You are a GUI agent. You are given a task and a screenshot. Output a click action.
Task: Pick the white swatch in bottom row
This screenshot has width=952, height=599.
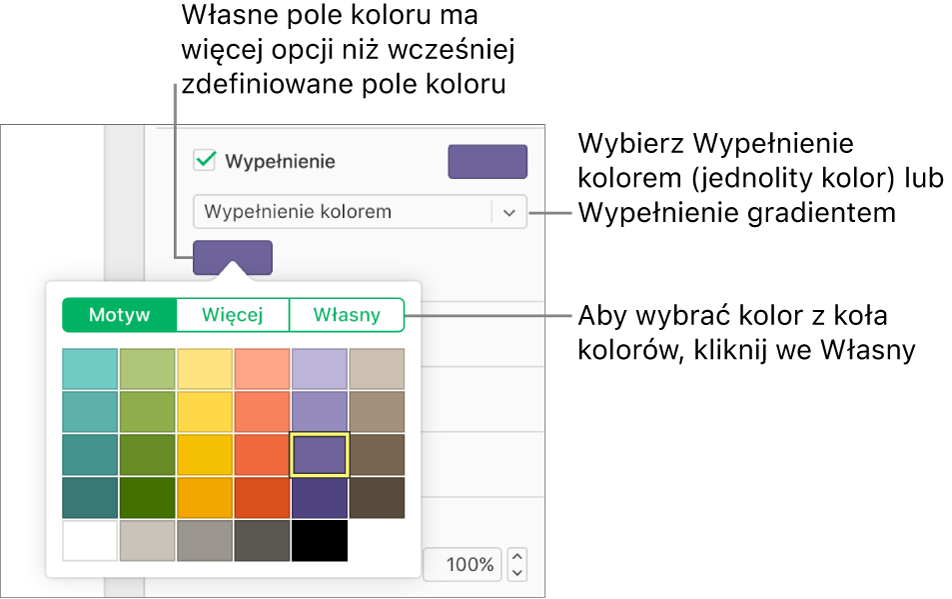click(90, 541)
